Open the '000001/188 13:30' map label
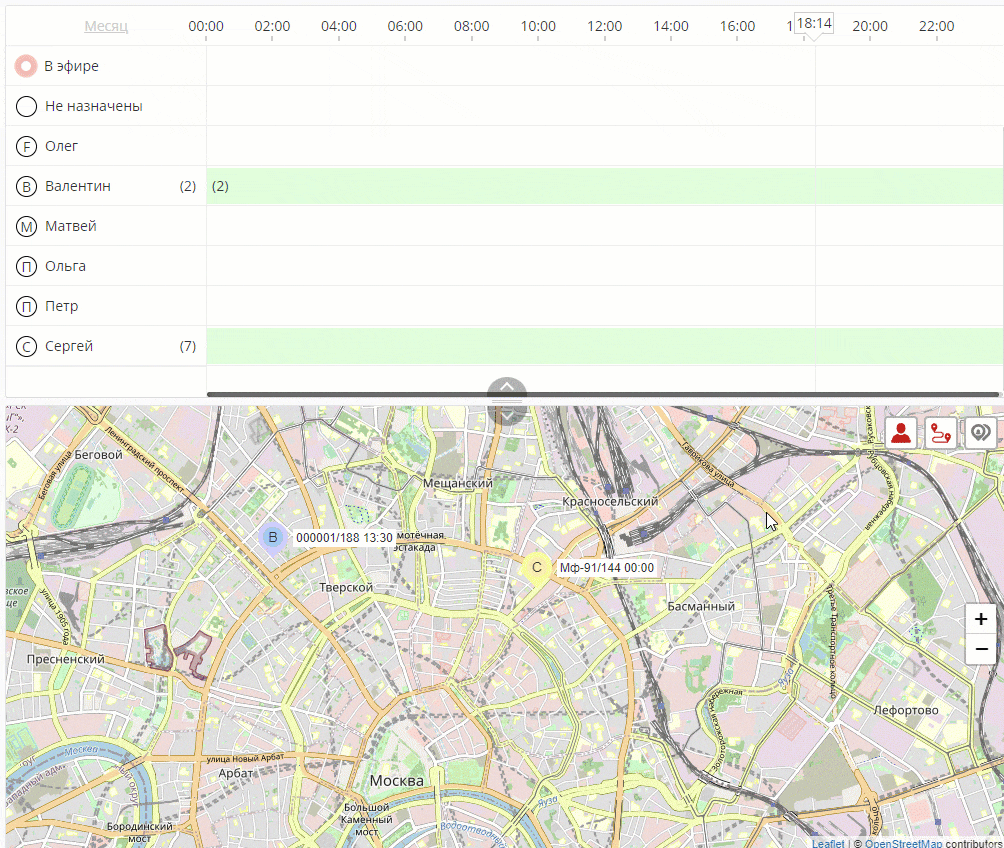 coord(344,537)
